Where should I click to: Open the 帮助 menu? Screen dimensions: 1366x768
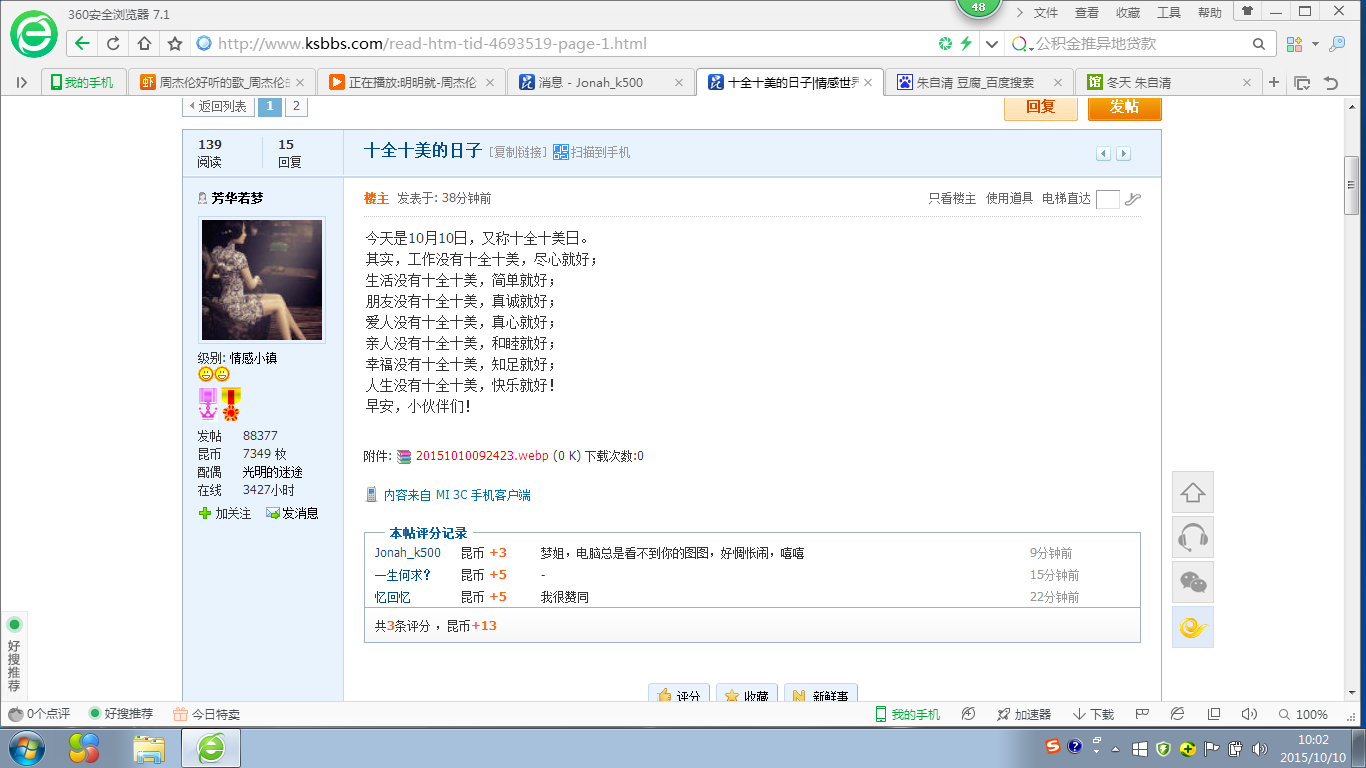point(1210,12)
